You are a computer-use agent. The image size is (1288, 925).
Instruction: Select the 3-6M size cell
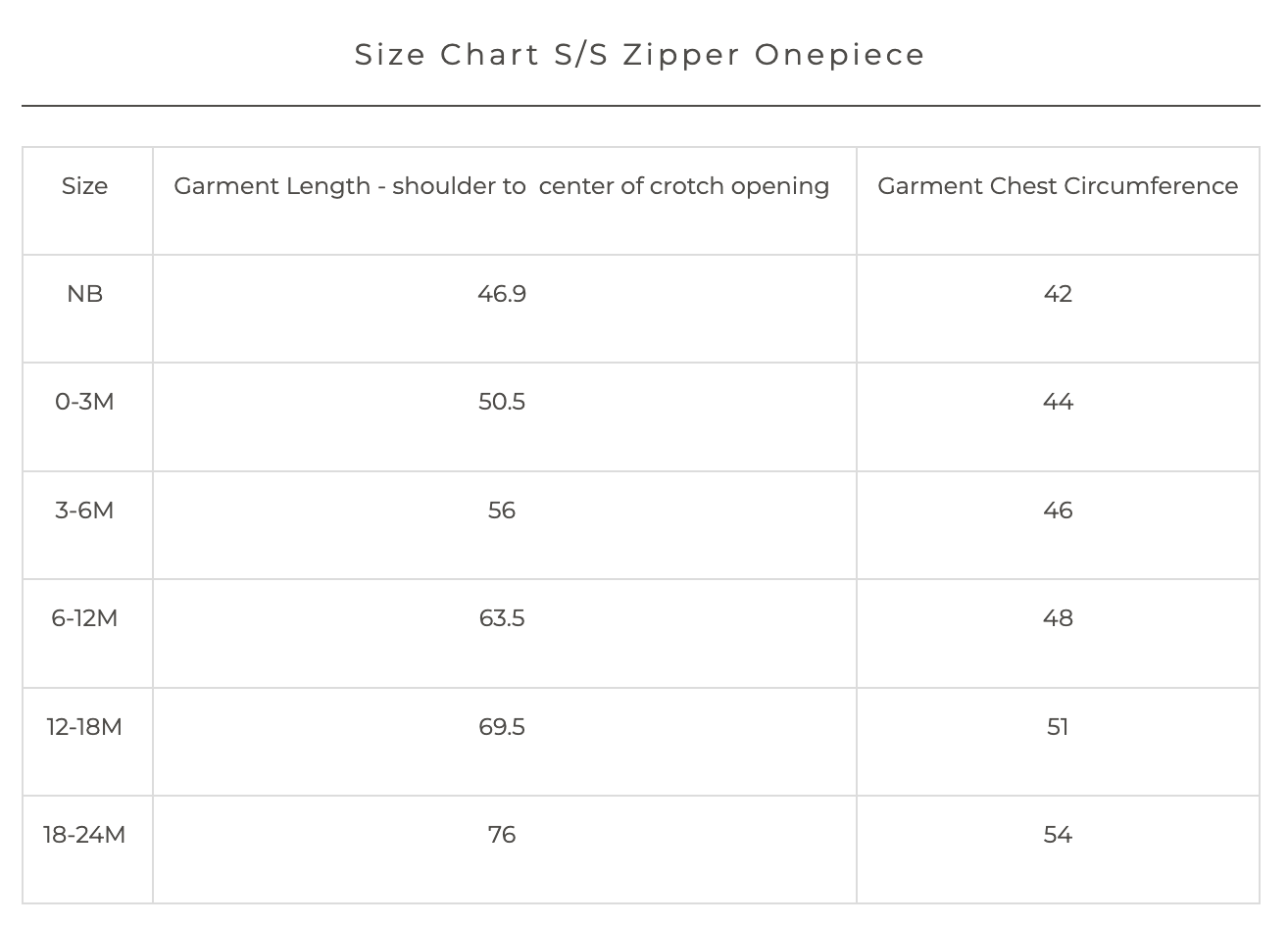[85, 511]
